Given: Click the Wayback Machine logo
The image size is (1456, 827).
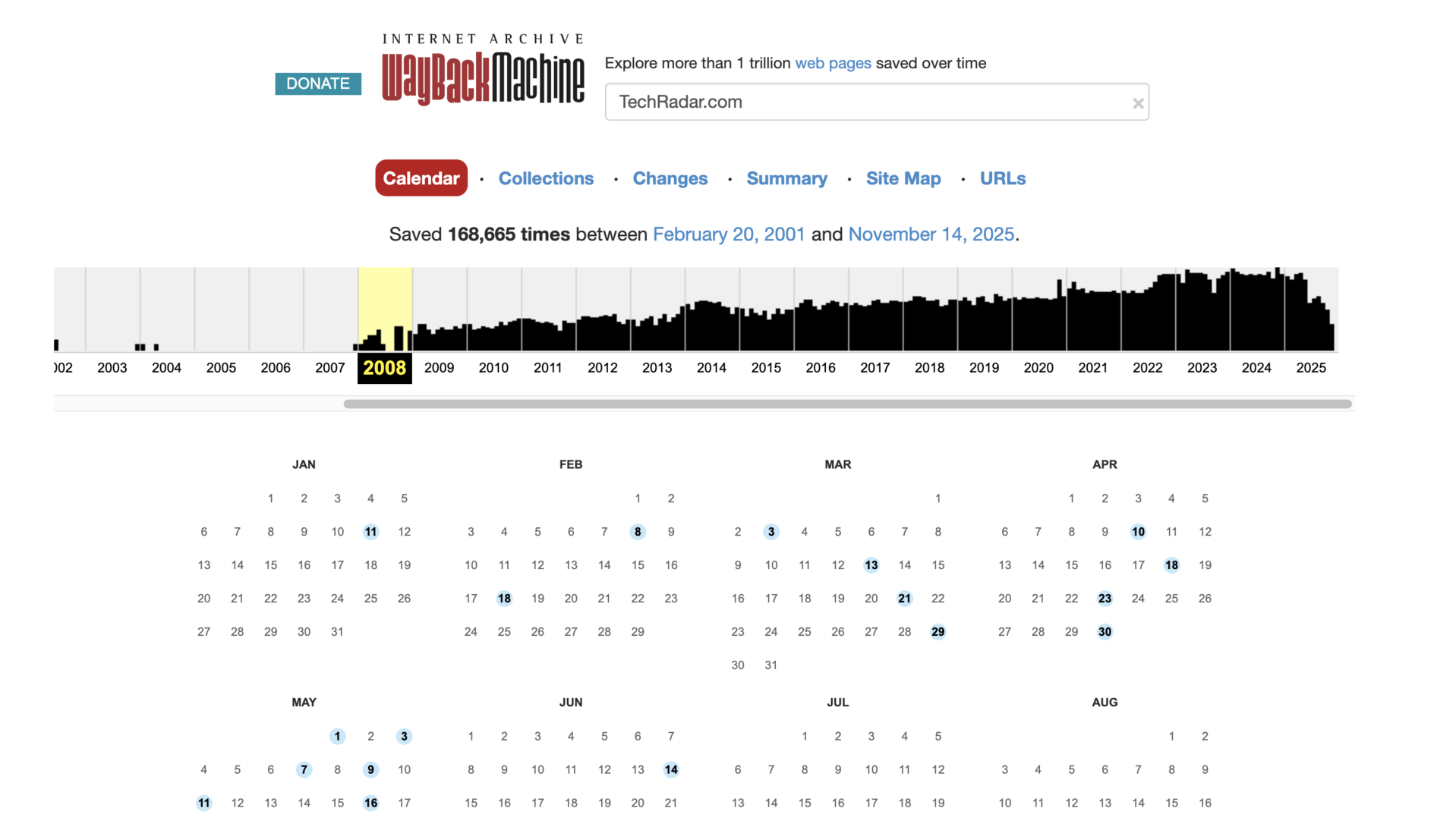Looking at the screenshot, I should [x=484, y=77].
